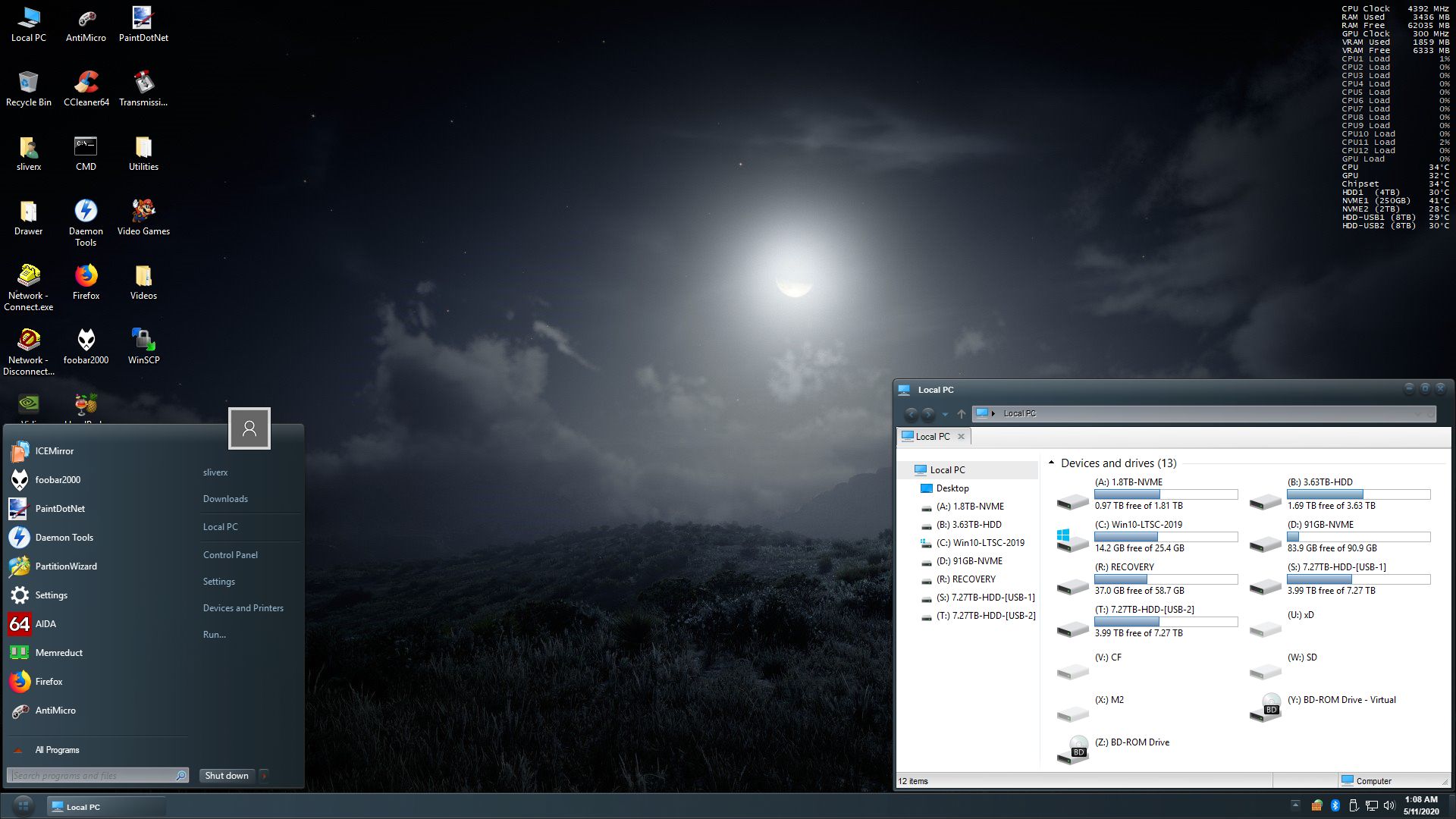Viewport: 1456px width, 819px height.
Task: Launch foobar2000 from the desktop
Action: (x=86, y=340)
